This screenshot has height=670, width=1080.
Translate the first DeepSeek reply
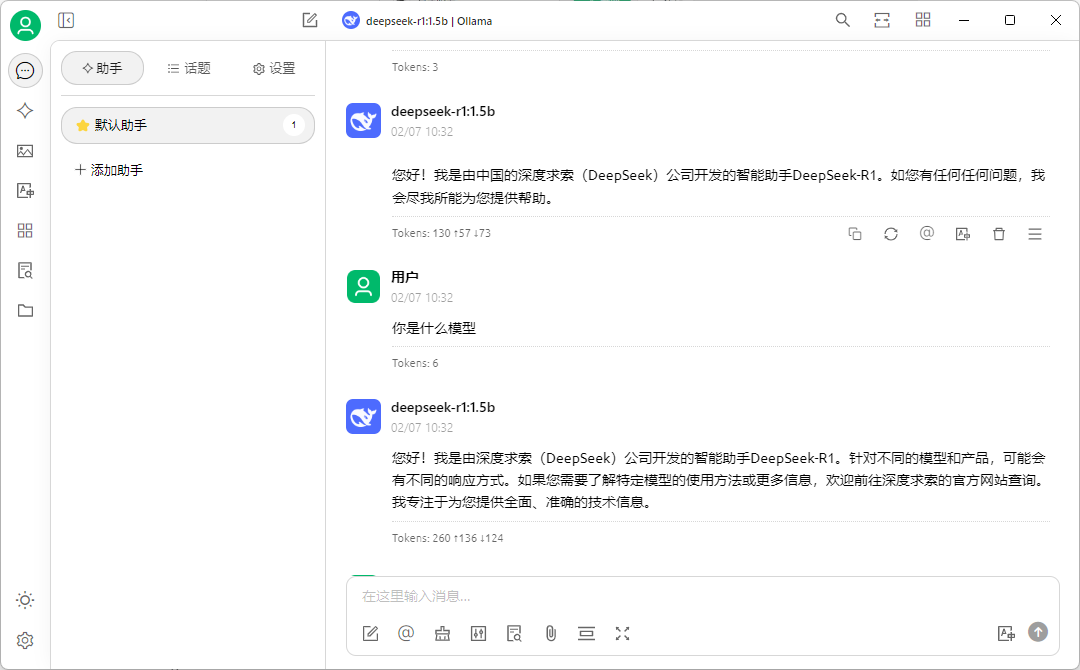(963, 234)
